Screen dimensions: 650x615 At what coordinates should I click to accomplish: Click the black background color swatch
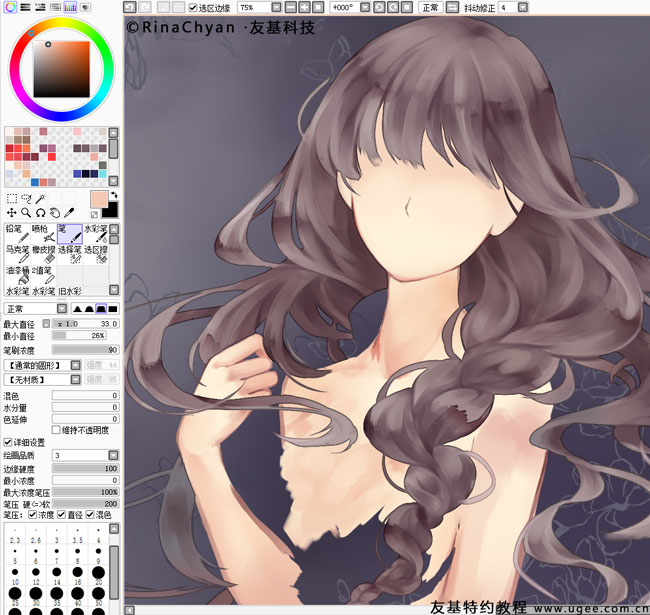(x=112, y=211)
